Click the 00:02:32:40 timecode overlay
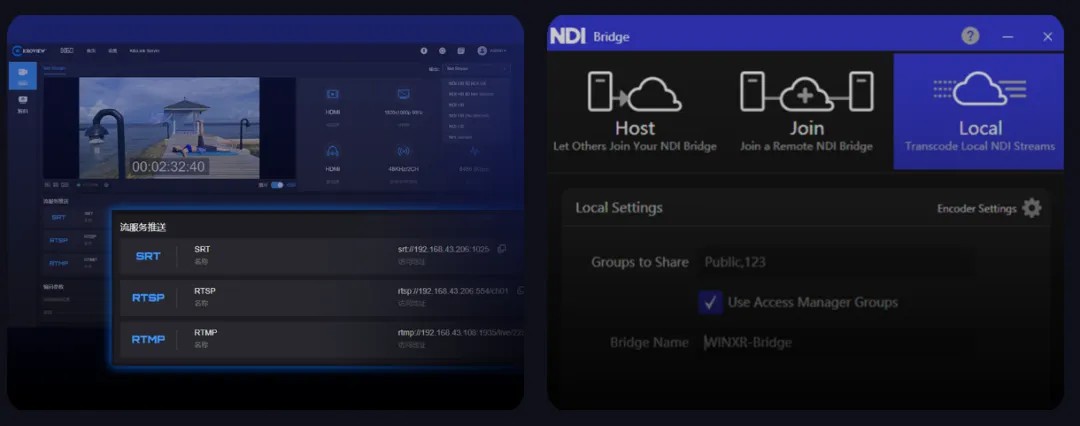Viewport: 1080px width, 426px height. pos(169,167)
